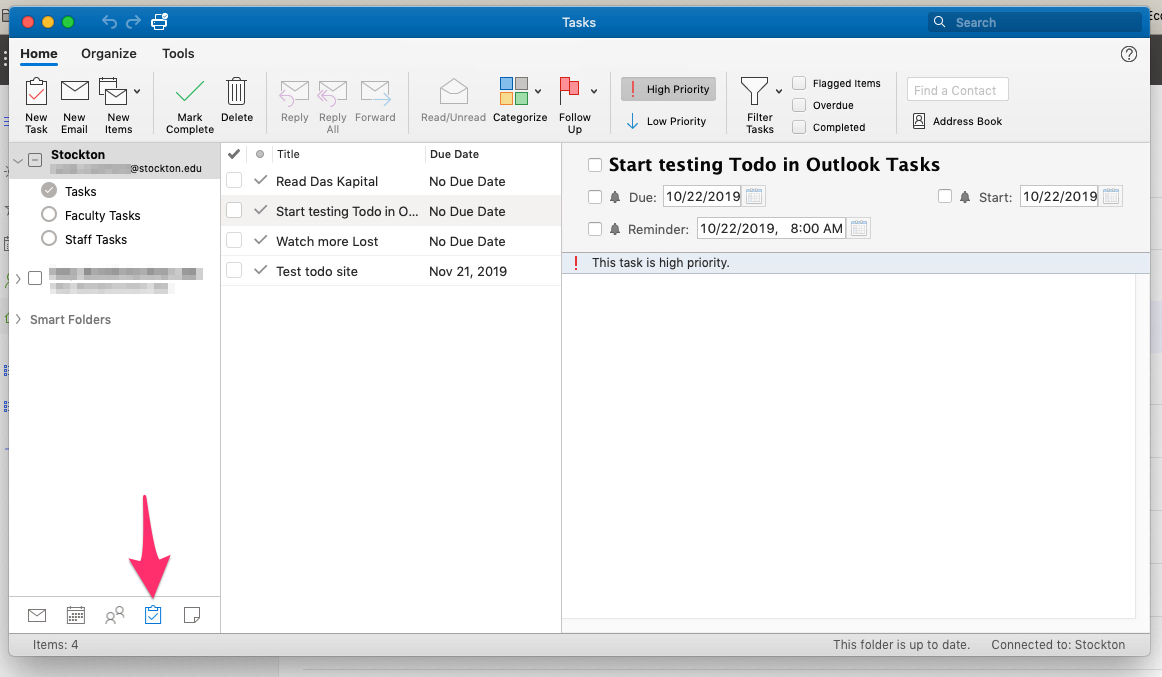Open the Start date calendar picker
The image size is (1162, 677).
pyautogui.click(x=1111, y=196)
